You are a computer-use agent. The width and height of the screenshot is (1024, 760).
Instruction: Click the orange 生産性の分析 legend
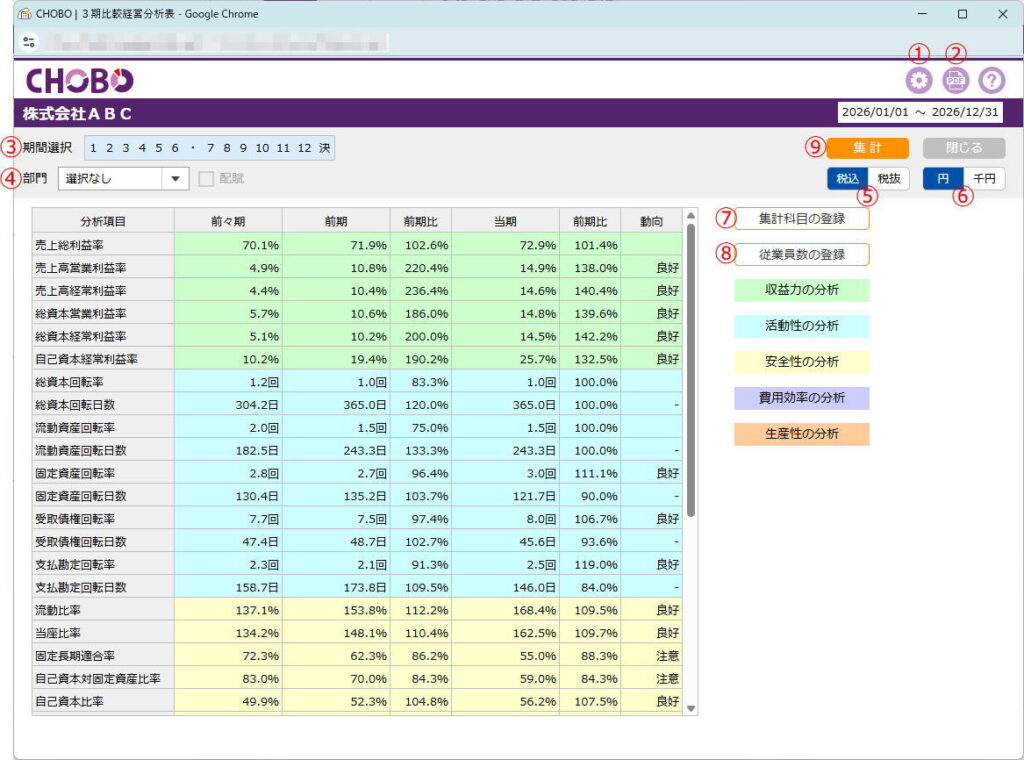coord(801,434)
